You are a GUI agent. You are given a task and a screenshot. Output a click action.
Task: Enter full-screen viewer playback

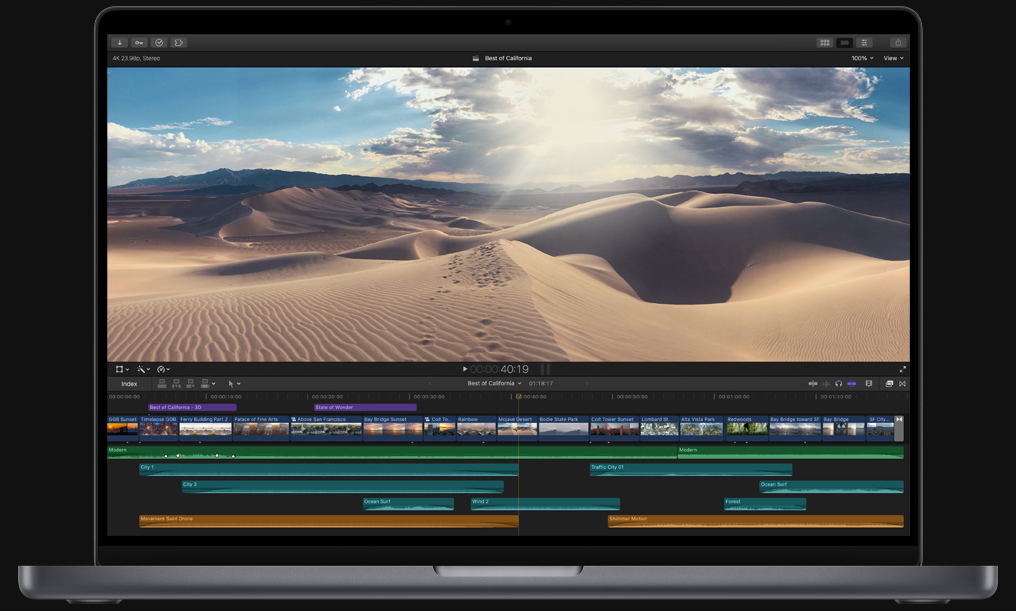point(903,369)
